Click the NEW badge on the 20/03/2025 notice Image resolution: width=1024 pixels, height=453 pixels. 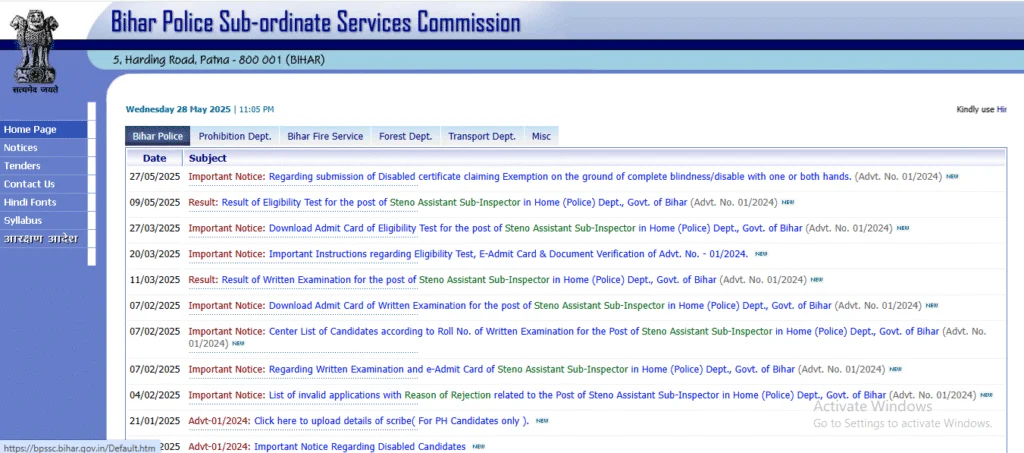point(761,254)
